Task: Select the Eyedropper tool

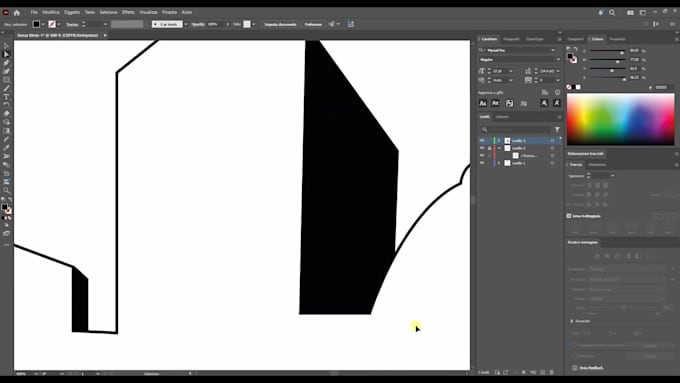Action: tap(6, 148)
